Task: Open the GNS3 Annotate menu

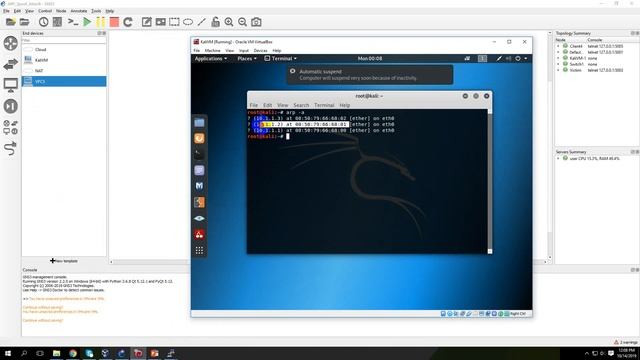Action: (79, 11)
